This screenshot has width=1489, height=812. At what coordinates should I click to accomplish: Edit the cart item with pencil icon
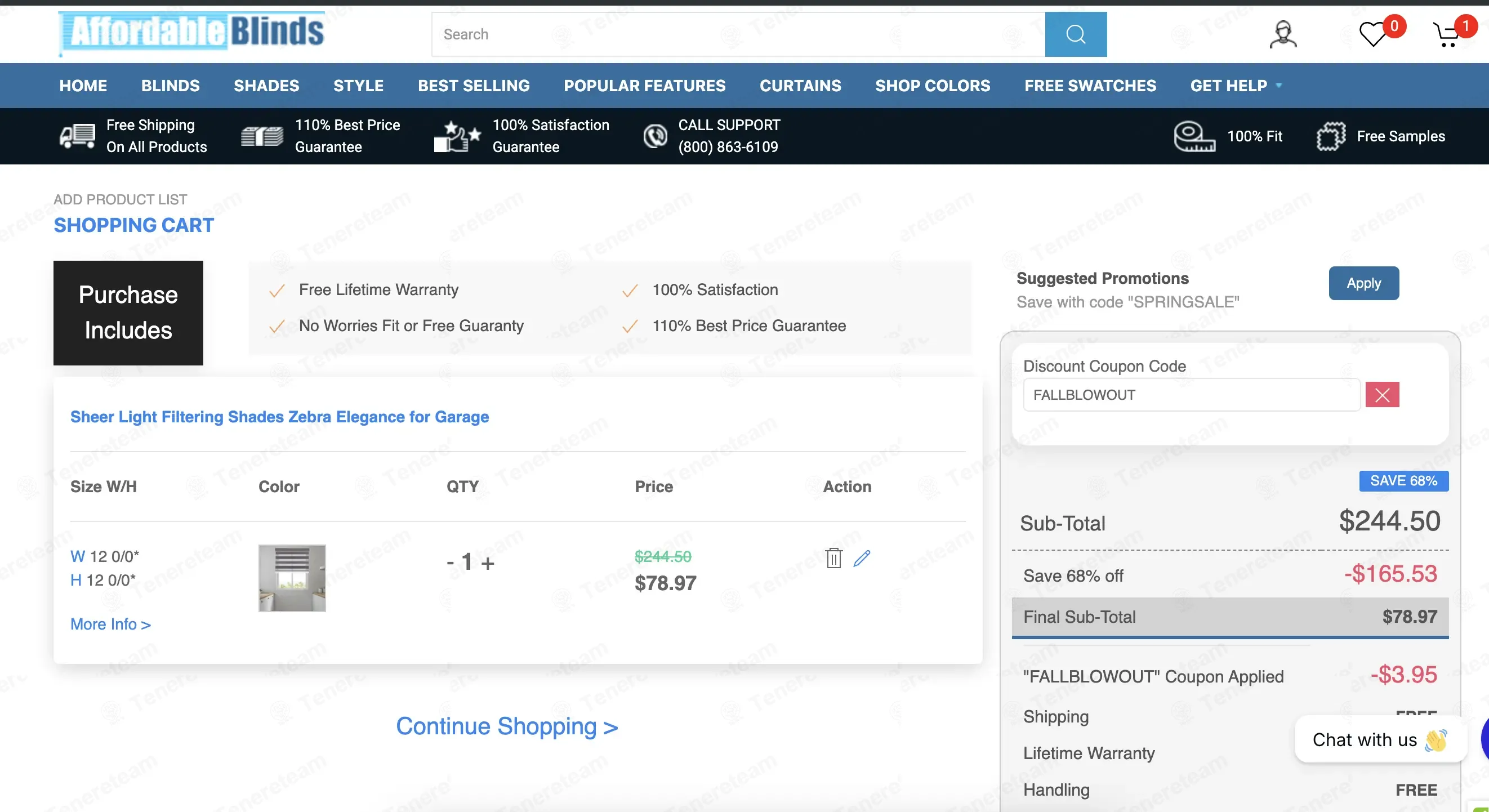(x=862, y=558)
